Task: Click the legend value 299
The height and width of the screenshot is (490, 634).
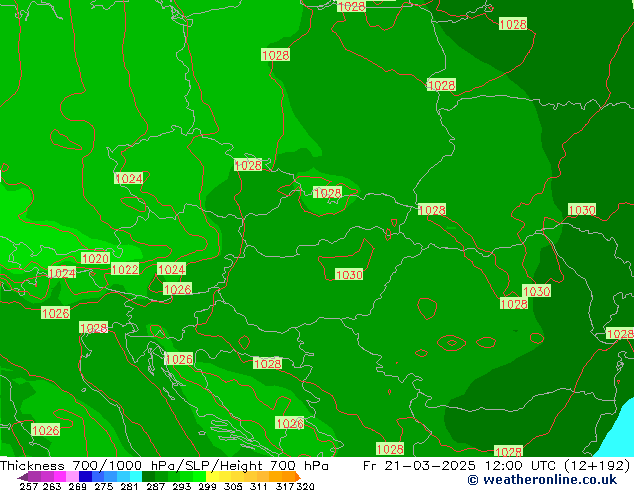Action: [207, 486]
